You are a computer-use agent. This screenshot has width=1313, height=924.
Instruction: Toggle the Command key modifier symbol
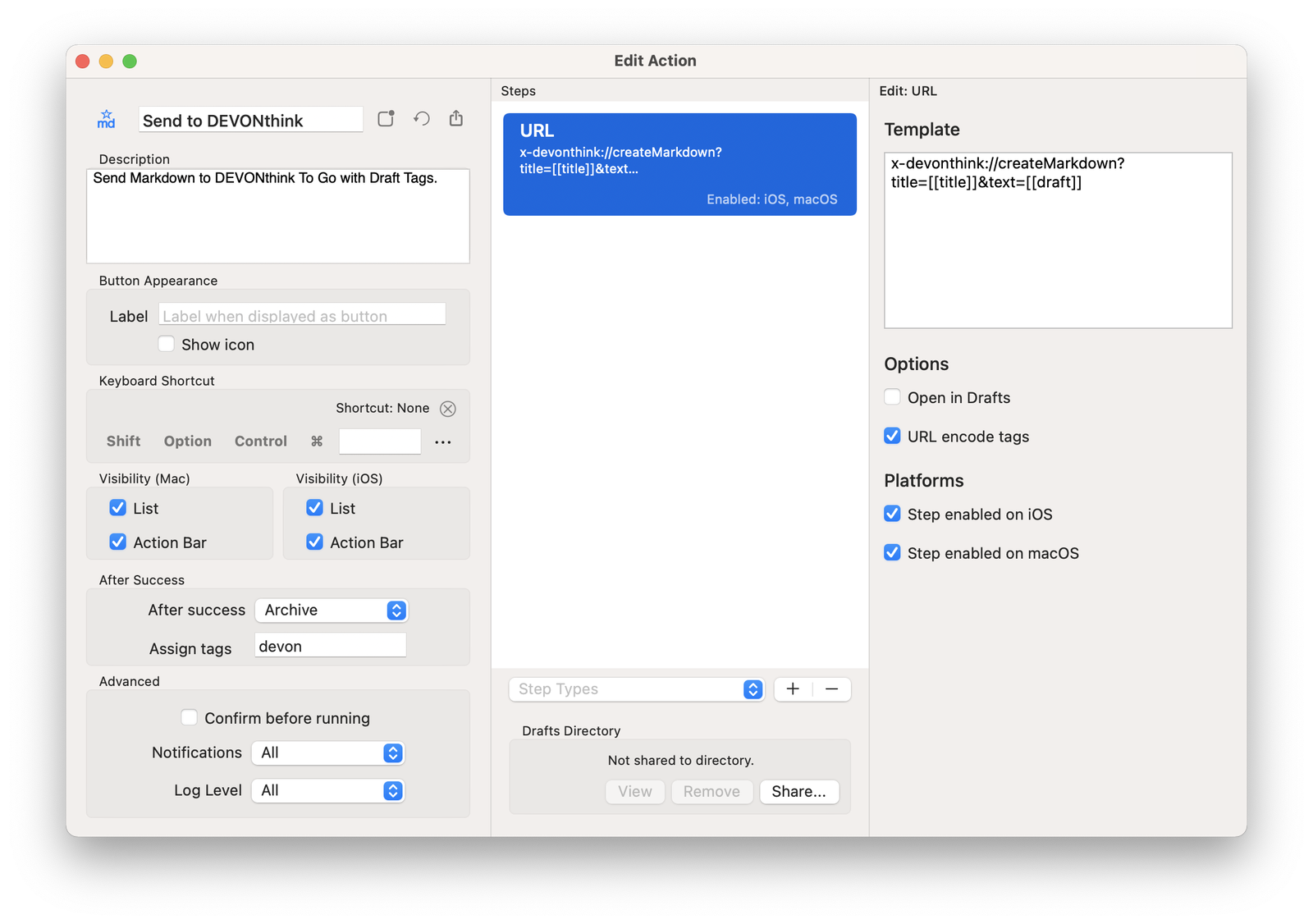[317, 441]
